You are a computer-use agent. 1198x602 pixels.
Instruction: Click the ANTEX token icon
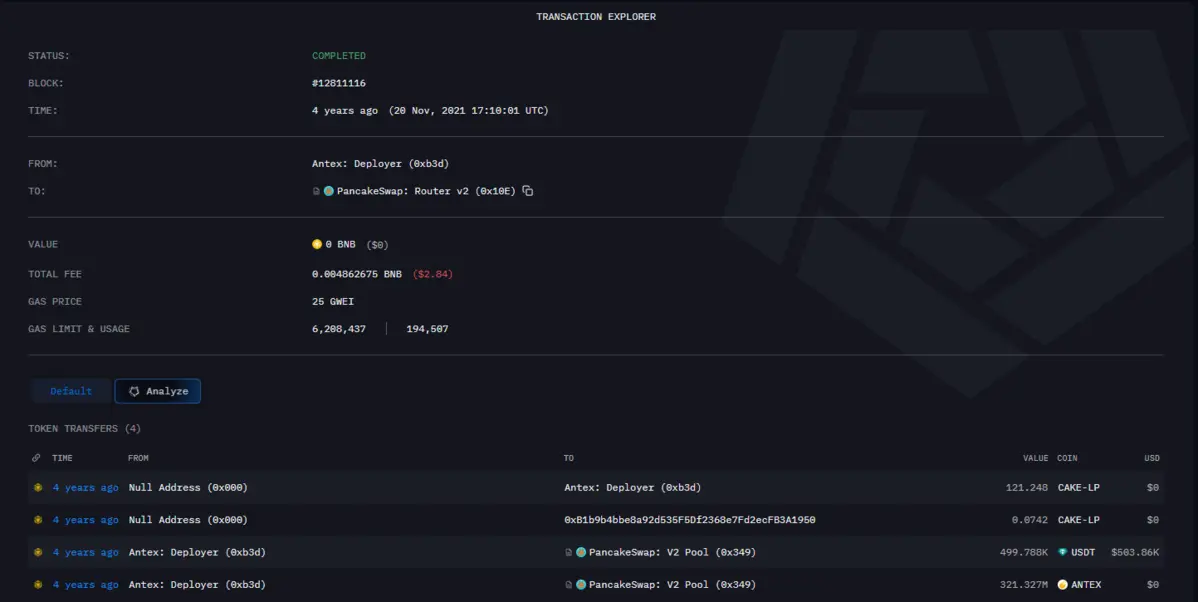click(1063, 584)
